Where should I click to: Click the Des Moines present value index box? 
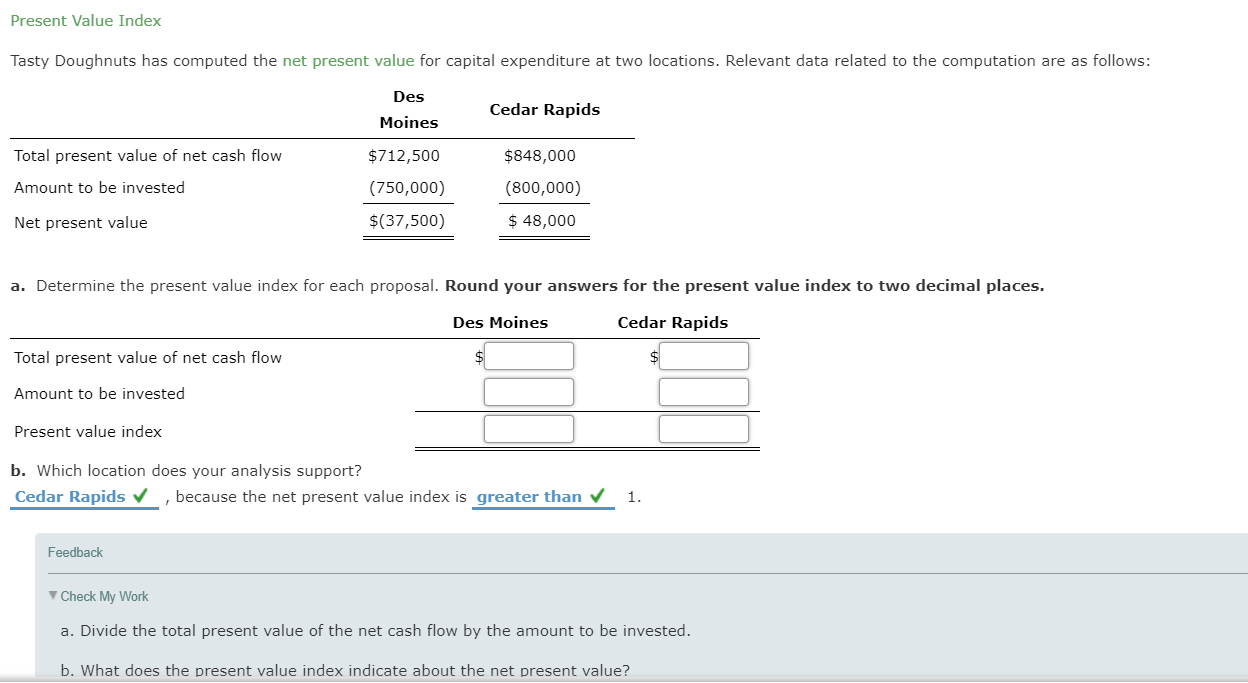(x=529, y=428)
